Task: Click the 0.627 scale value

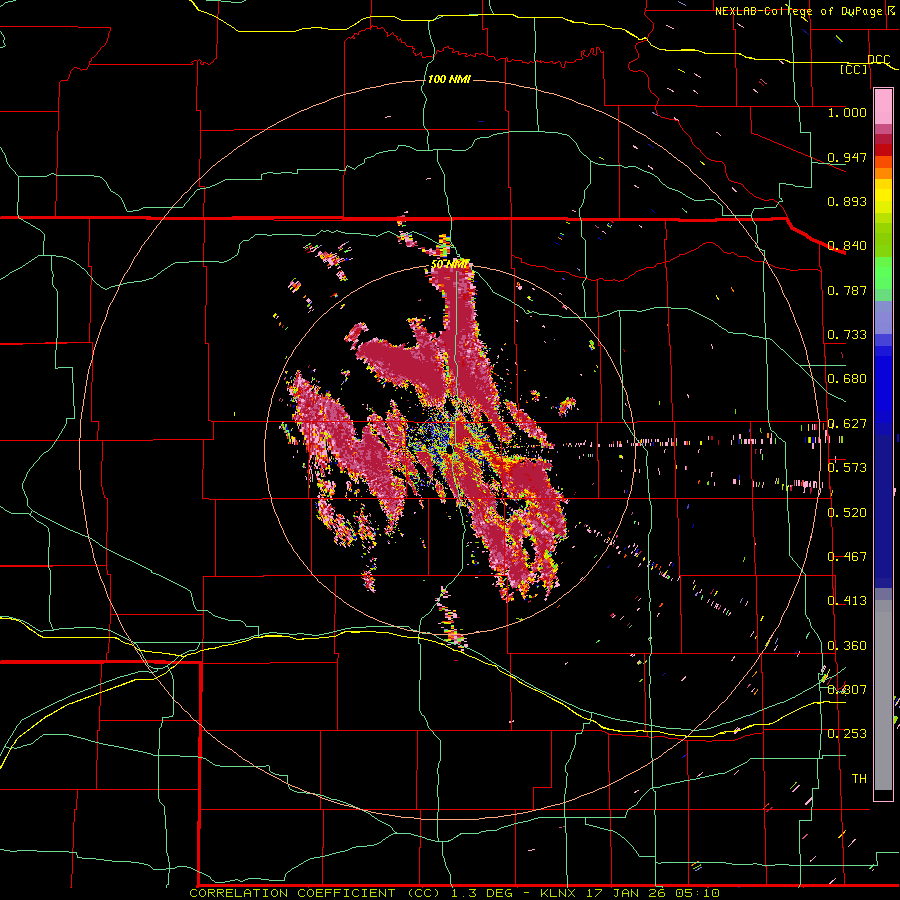Action: [847, 424]
